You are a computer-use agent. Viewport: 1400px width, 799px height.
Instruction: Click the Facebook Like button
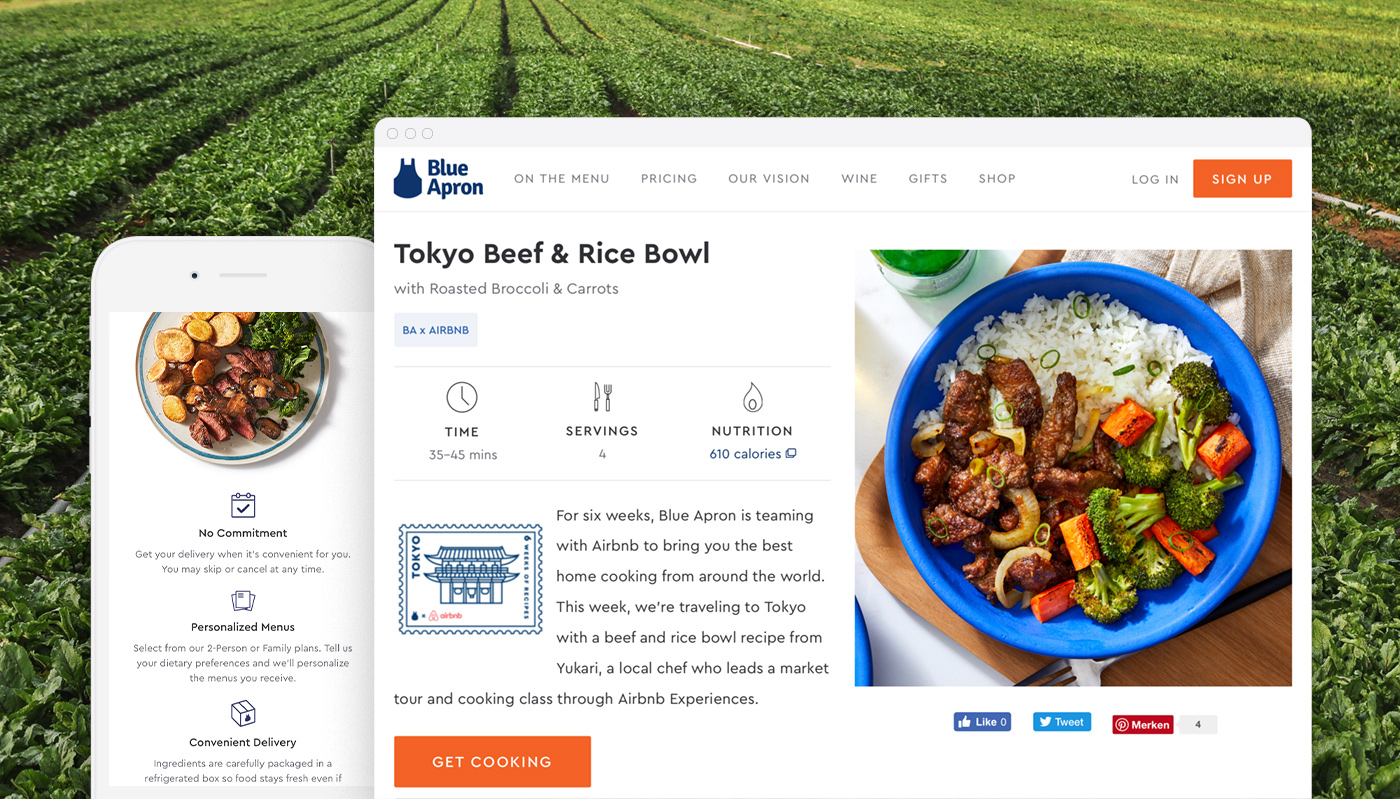982,722
